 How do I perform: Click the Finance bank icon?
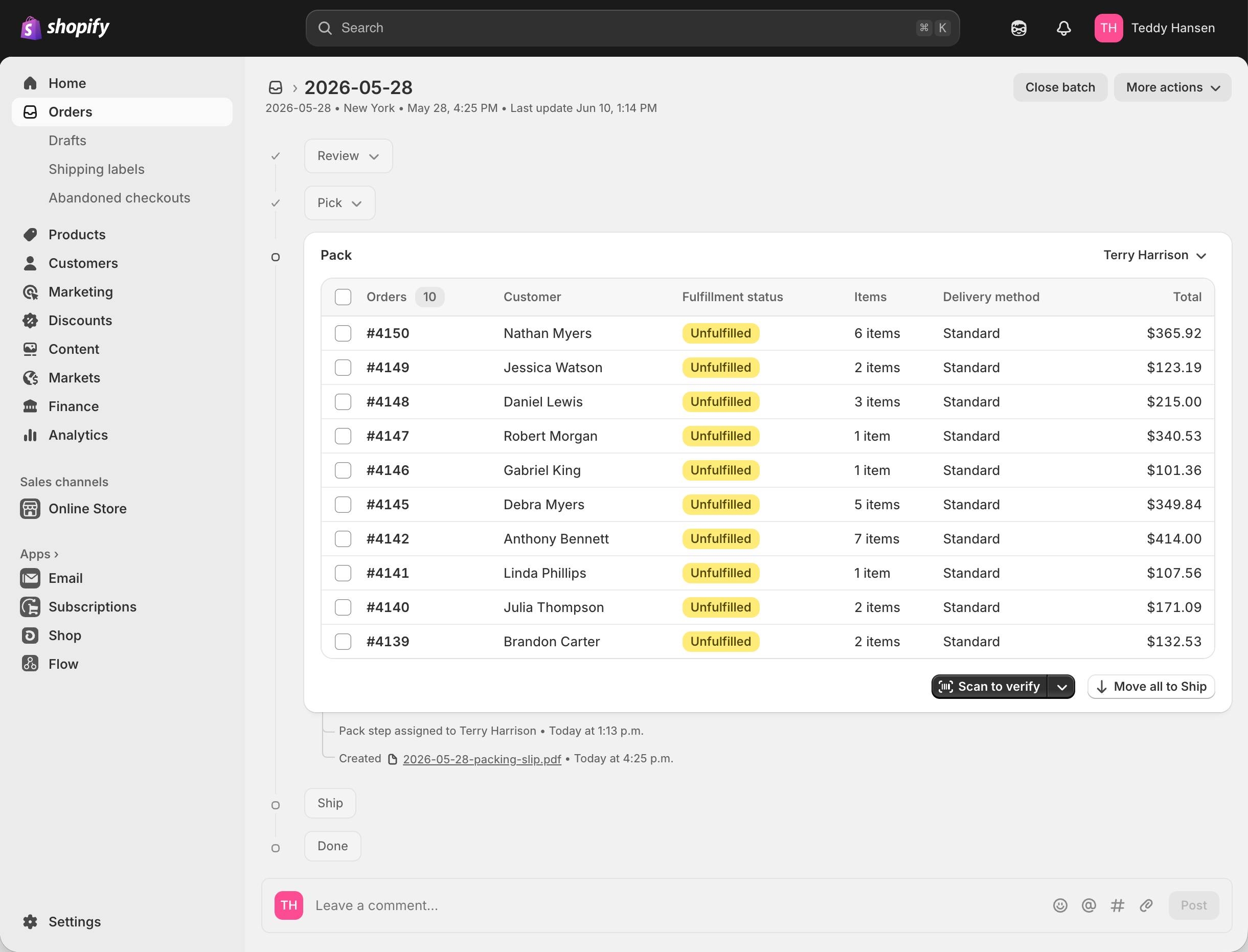(30, 406)
